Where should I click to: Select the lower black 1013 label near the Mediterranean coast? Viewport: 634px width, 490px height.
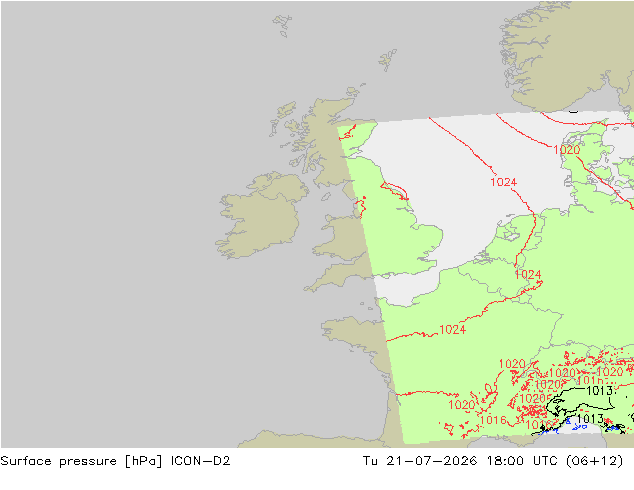[590, 418]
